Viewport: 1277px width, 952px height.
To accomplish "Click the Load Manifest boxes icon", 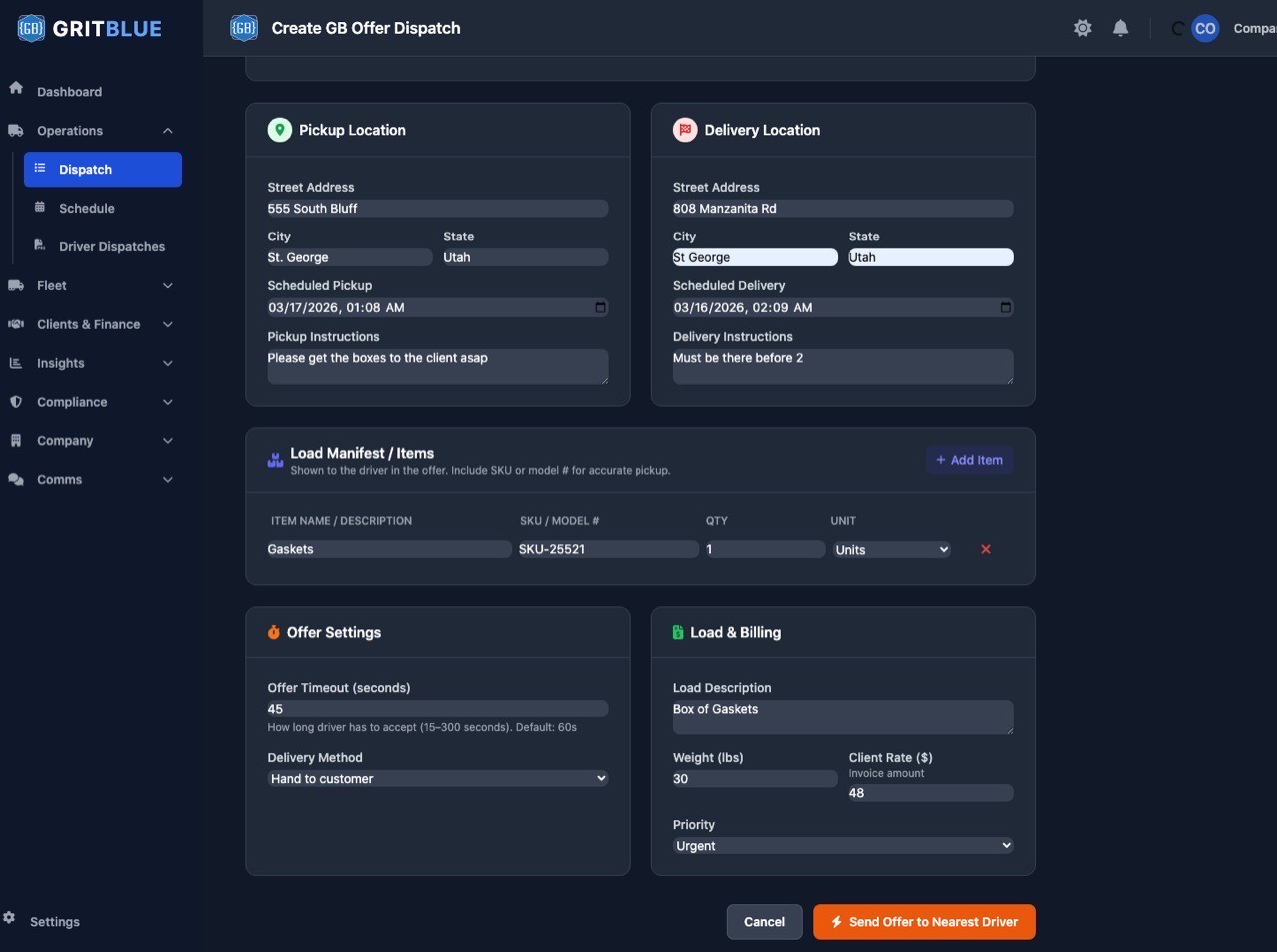I will pos(276,460).
